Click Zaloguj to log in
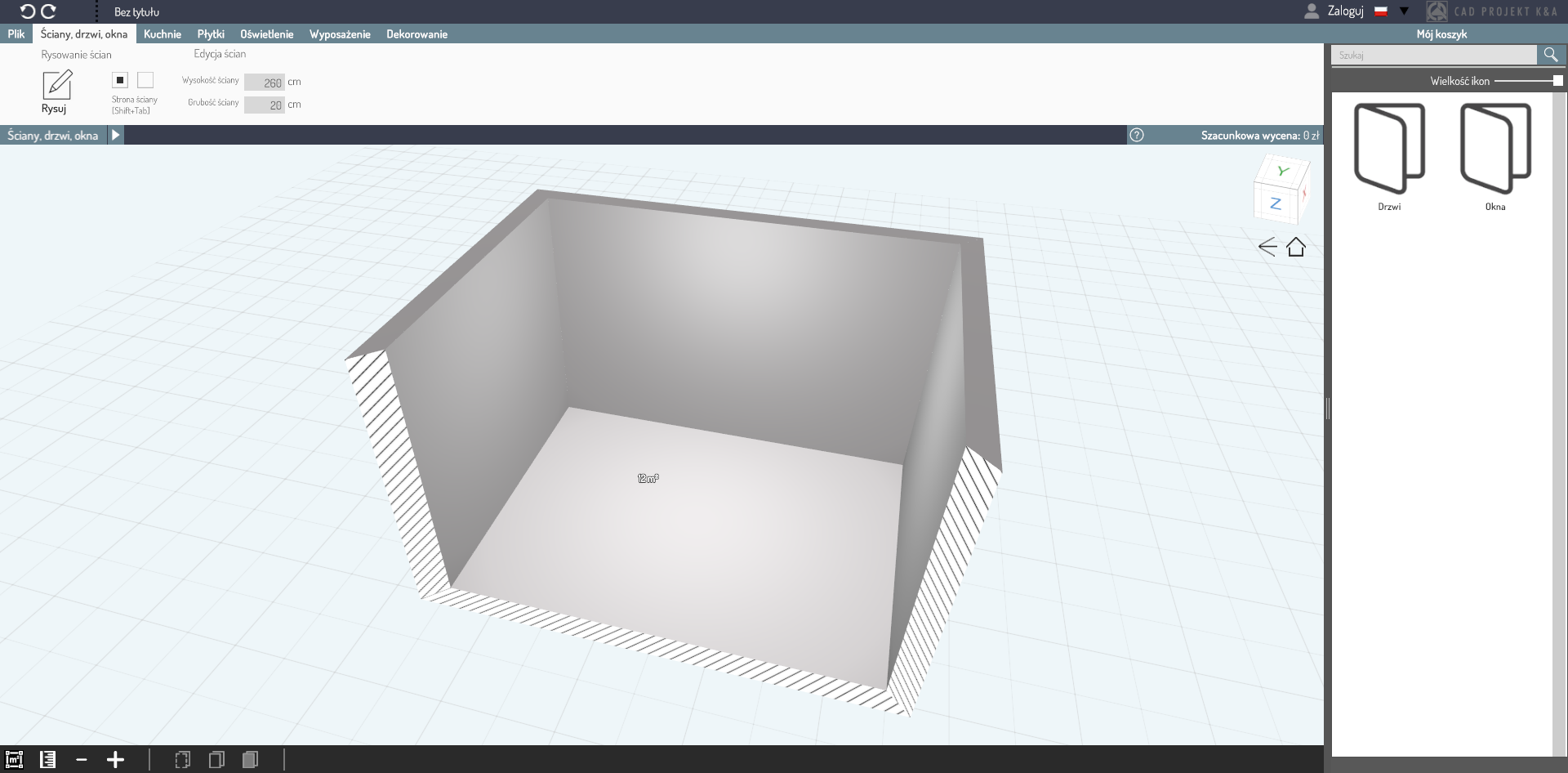Viewport: 1568px width, 773px height. (1345, 11)
